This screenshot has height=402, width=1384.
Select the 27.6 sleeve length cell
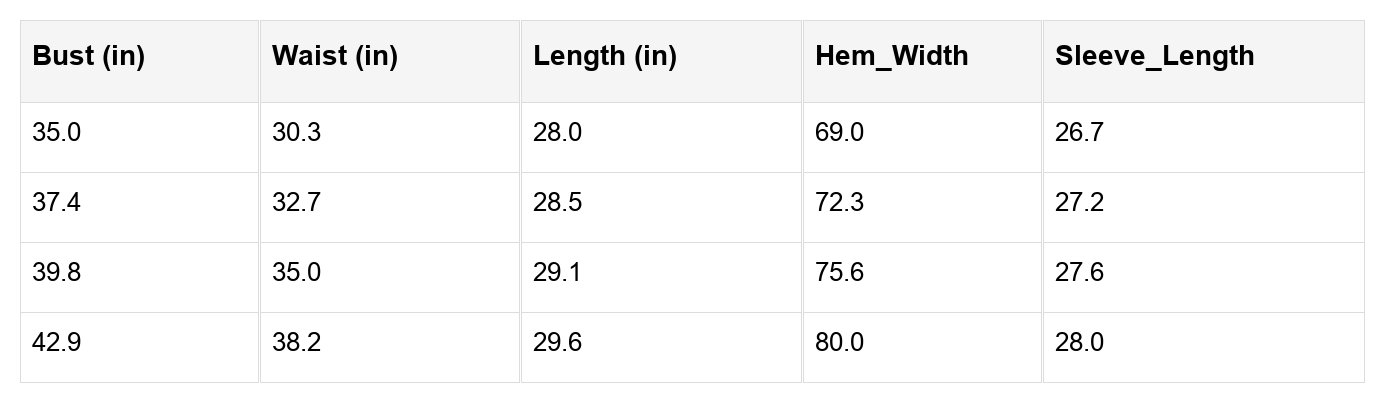pos(1079,273)
